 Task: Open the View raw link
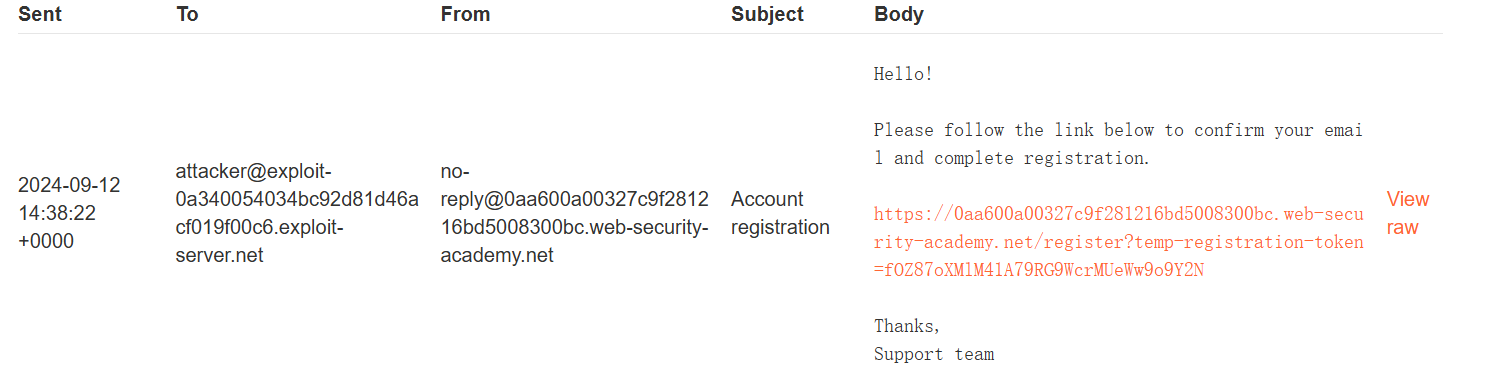1408,213
